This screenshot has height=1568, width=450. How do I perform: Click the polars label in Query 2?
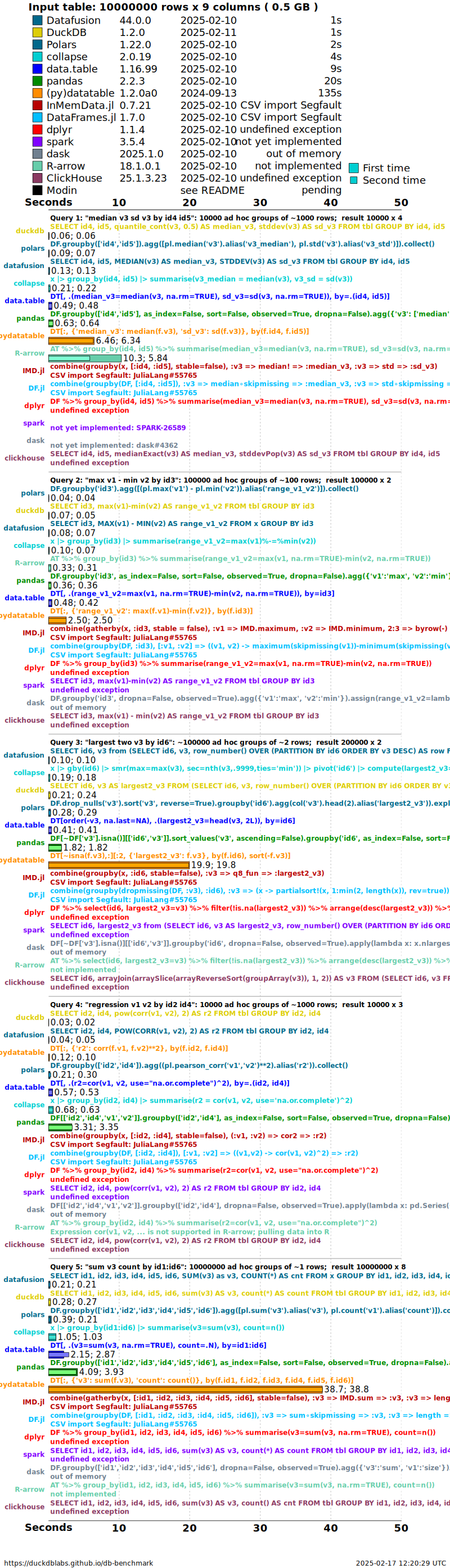33,493
